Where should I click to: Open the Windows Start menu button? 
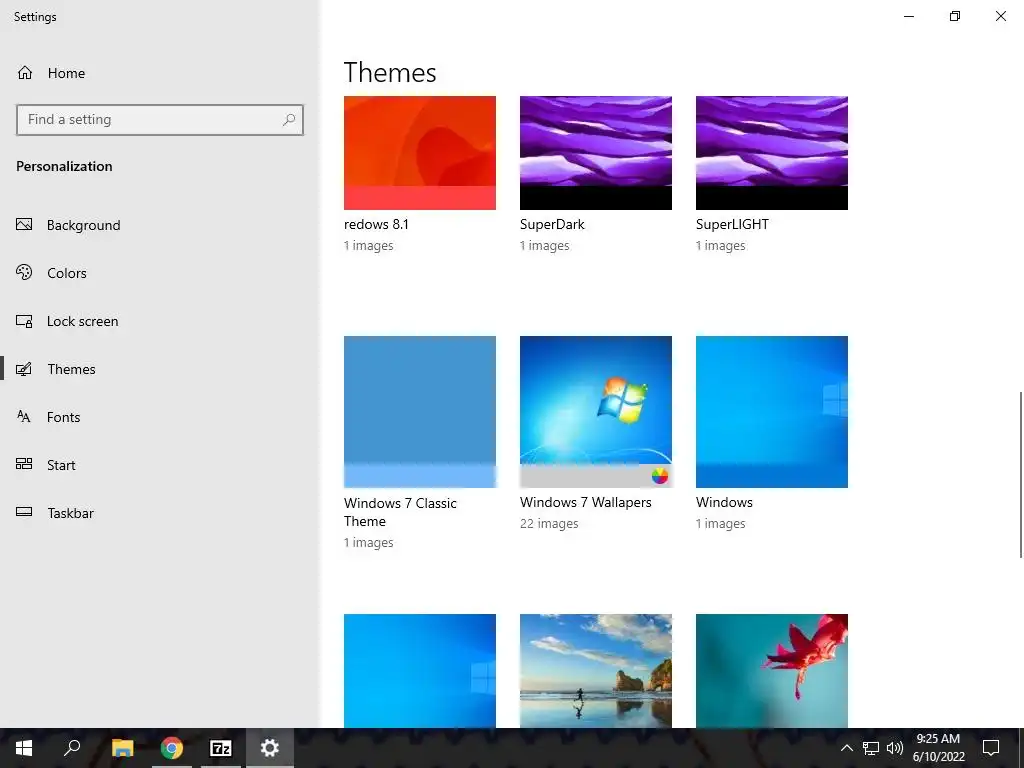coord(24,748)
